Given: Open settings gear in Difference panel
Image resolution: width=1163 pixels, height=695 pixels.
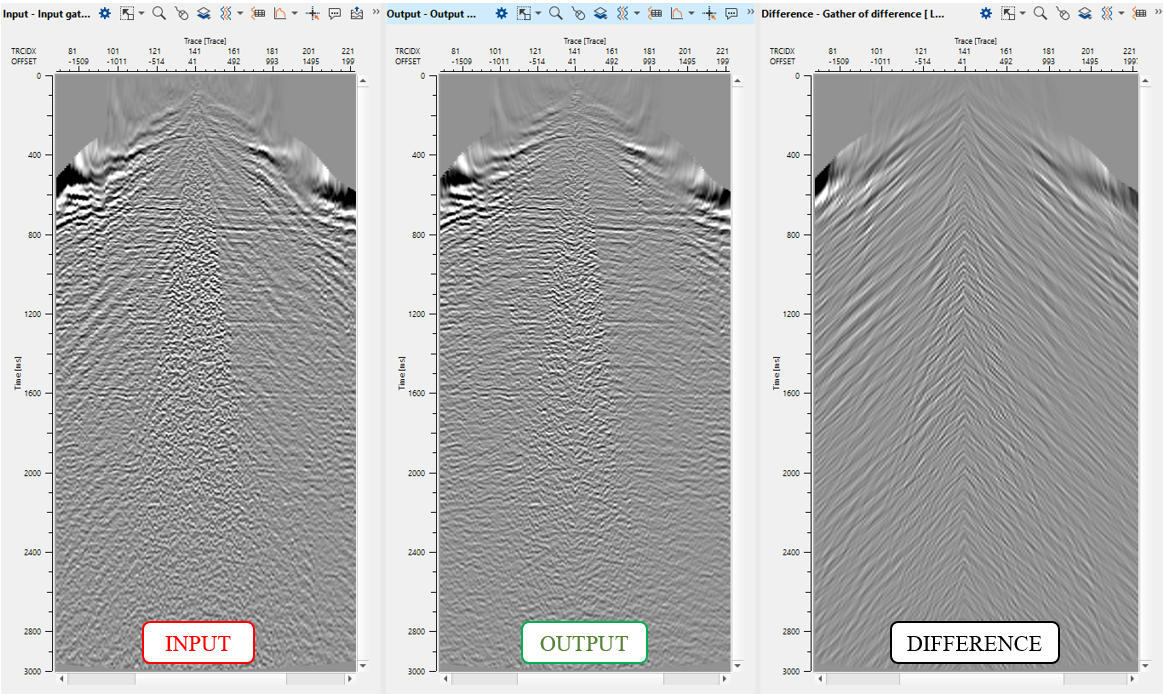Looking at the screenshot, I should (986, 14).
